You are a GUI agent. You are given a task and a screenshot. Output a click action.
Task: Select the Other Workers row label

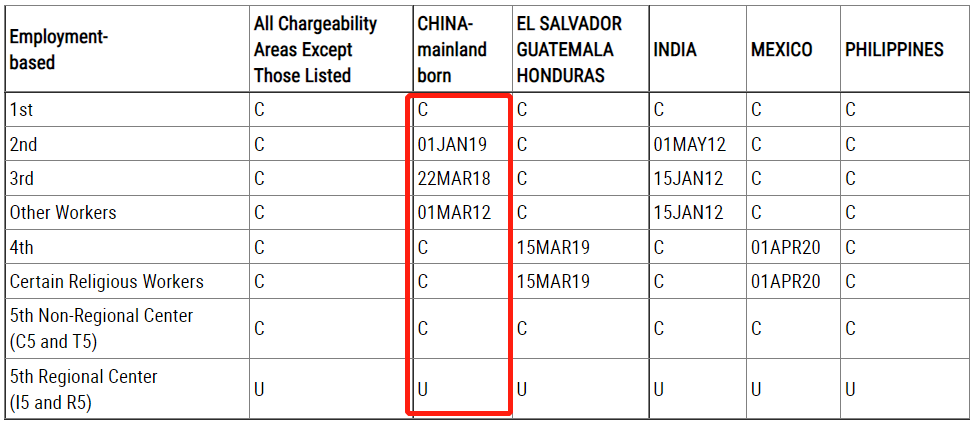(x=63, y=213)
